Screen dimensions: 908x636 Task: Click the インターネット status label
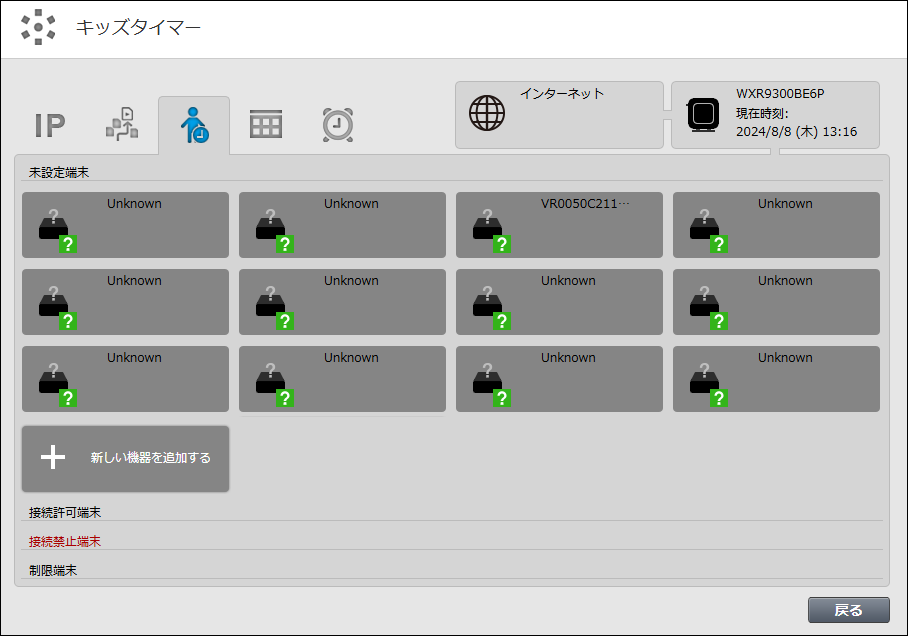(561, 94)
